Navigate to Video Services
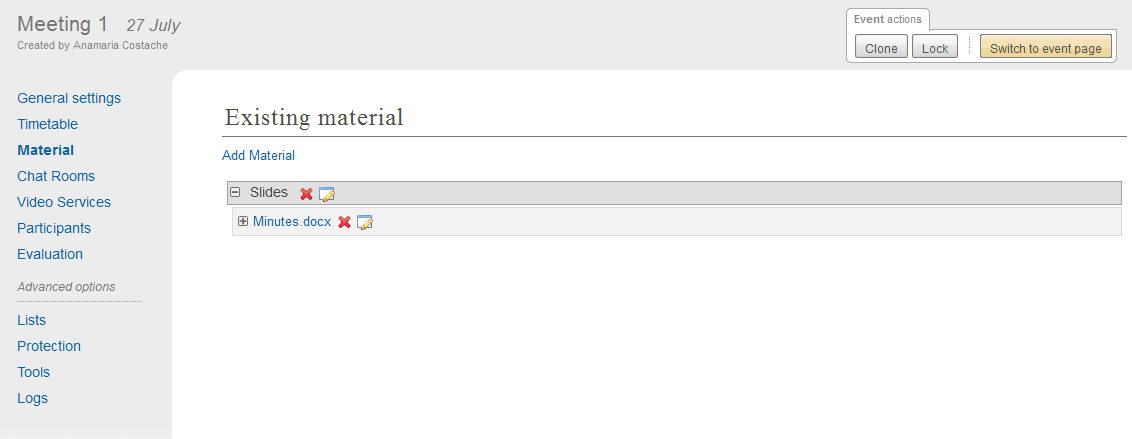1132x439 pixels. pyautogui.click(x=64, y=202)
